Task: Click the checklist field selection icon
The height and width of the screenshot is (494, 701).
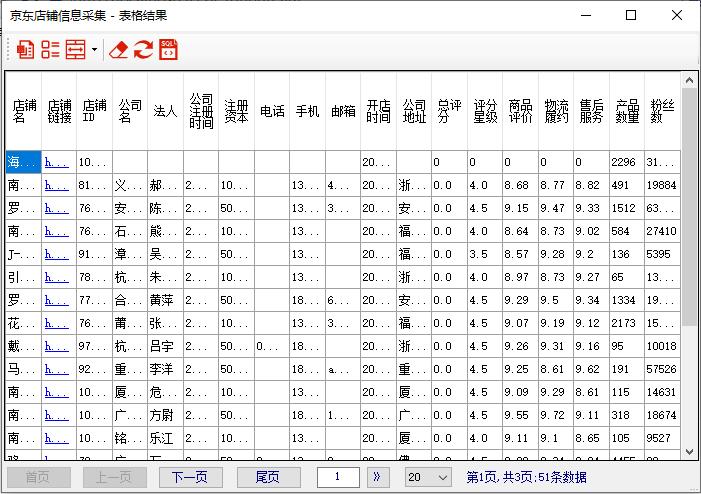Action: (50, 50)
